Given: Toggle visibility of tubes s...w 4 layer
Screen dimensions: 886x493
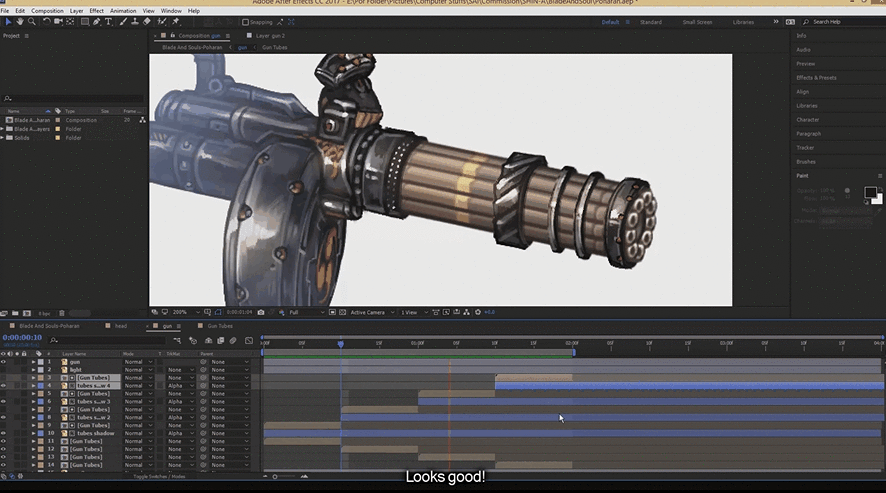Looking at the screenshot, I should (x=3, y=386).
